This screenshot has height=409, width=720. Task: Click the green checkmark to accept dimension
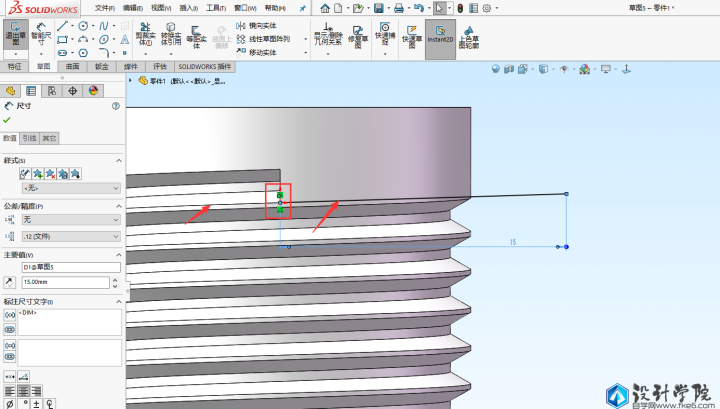click(x=7, y=120)
